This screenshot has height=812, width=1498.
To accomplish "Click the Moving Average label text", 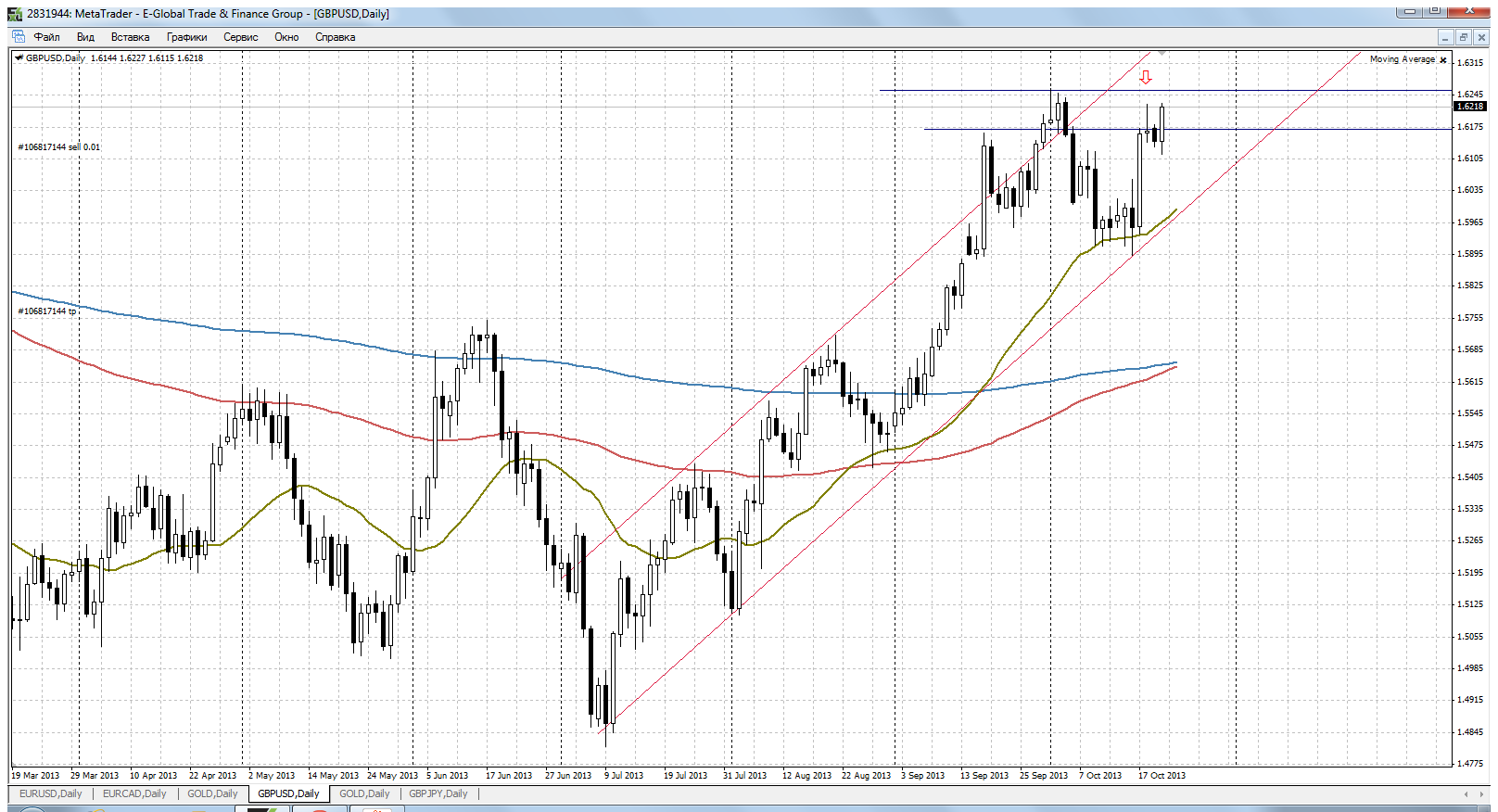I will pyautogui.click(x=1403, y=59).
